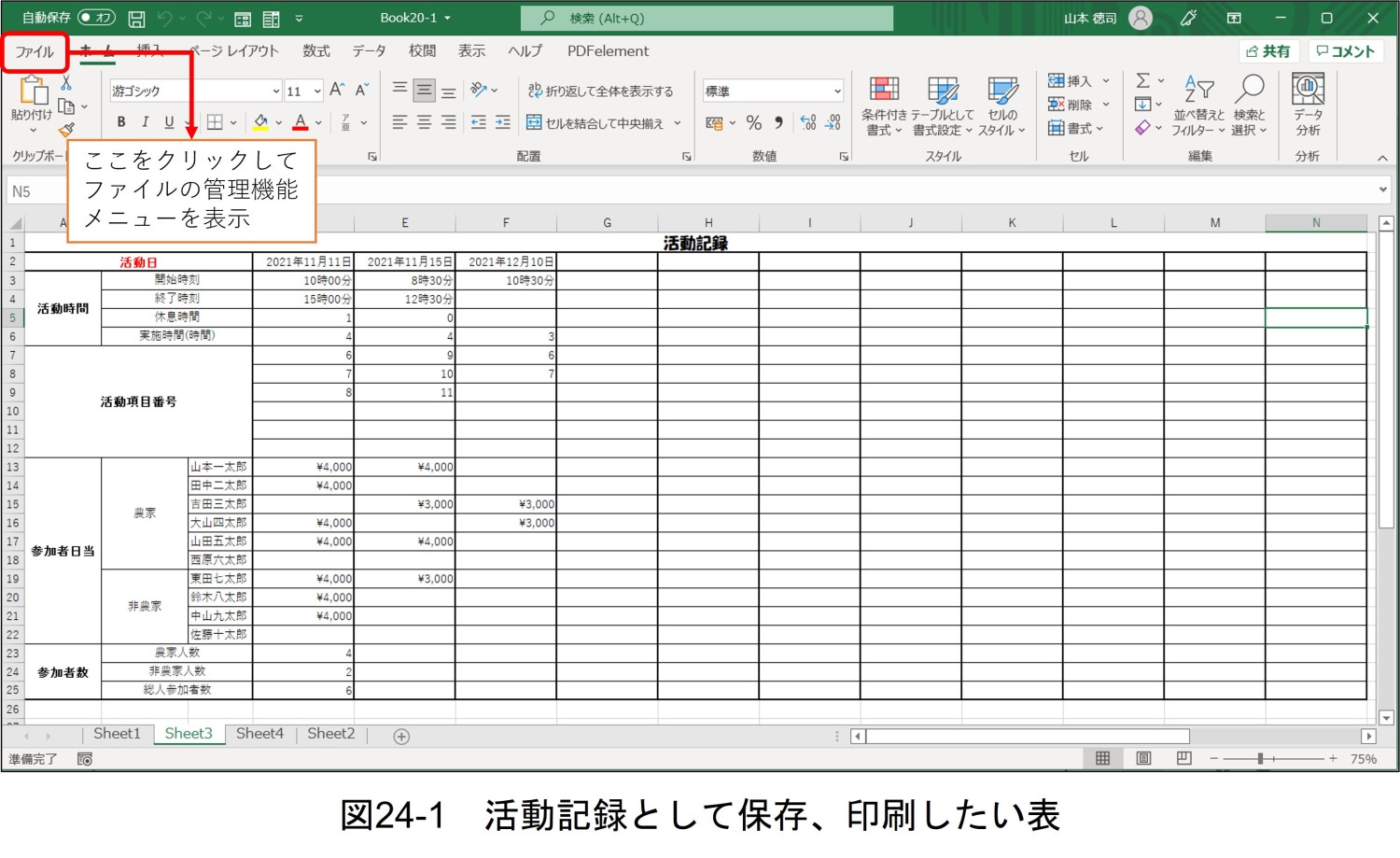The height and width of the screenshot is (858, 1400).
Task: Open the 表示 ribbon tab
Action: click(x=471, y=50)
